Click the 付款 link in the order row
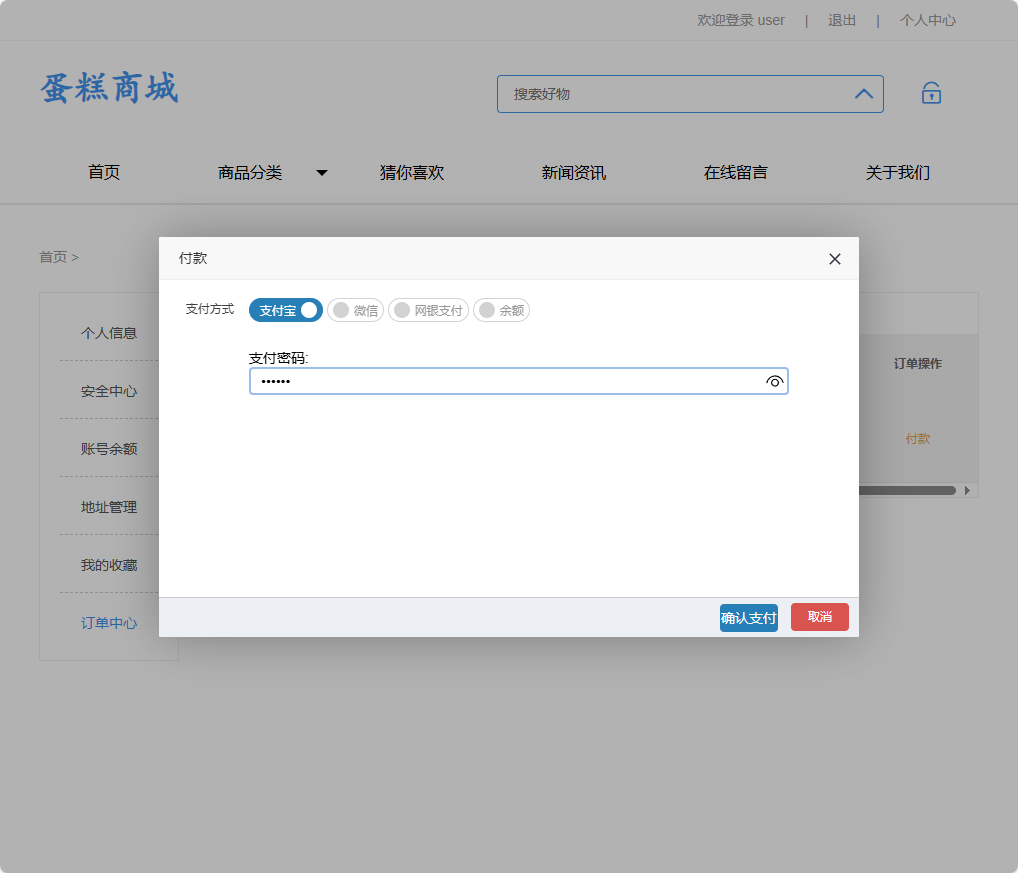The width and height of the screenshot is (1018, 873). tap(917, 438)
